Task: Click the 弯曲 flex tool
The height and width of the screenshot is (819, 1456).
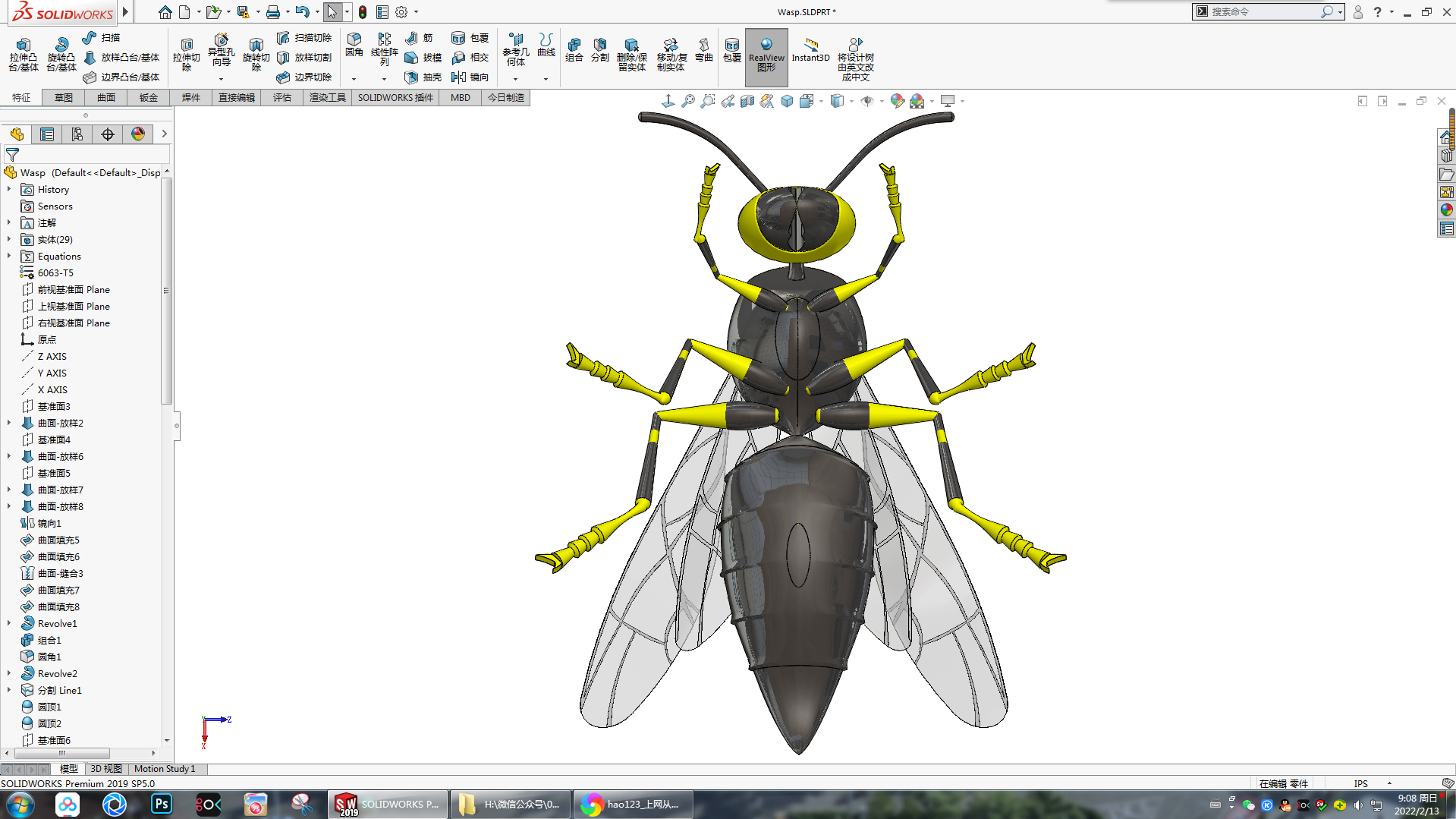Action: point(704,50)
